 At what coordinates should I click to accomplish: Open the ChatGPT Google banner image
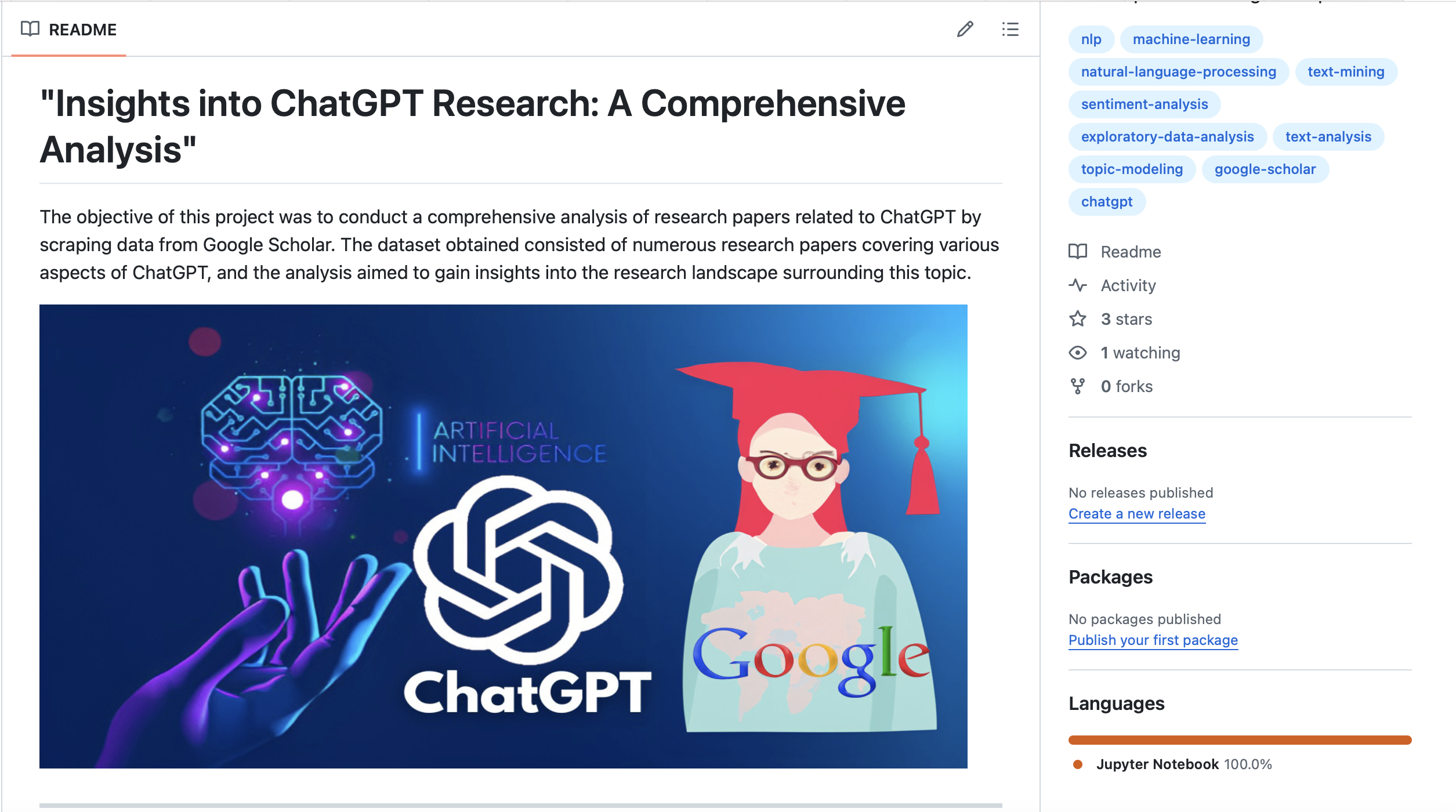(x=504, y=536)
